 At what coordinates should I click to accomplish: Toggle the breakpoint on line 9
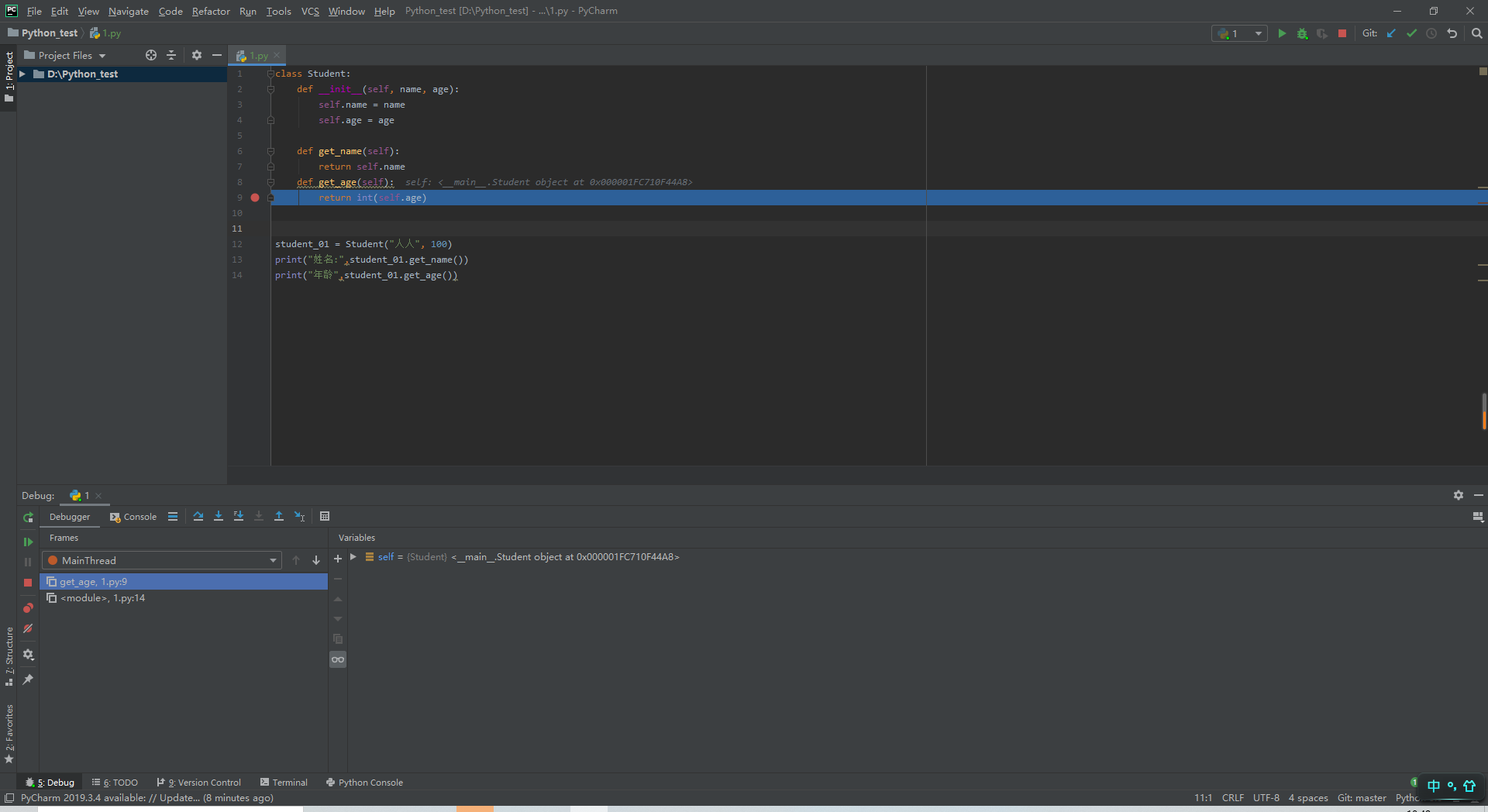[x=255, y=198]
